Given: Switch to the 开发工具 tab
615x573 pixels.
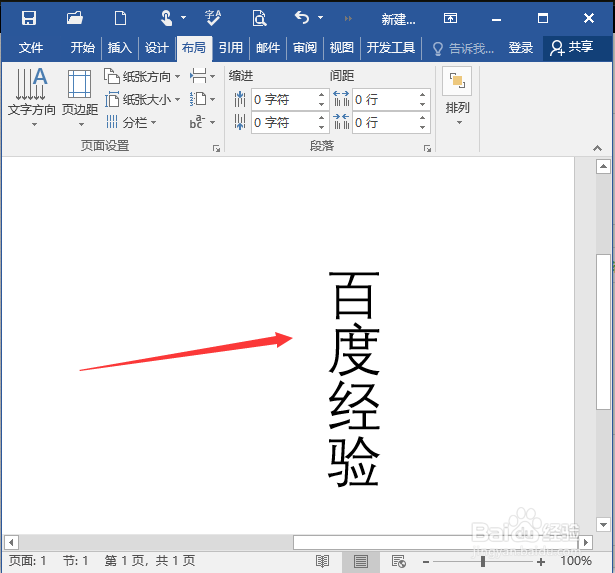Looking at the screenshot, I should click(391, 48).
